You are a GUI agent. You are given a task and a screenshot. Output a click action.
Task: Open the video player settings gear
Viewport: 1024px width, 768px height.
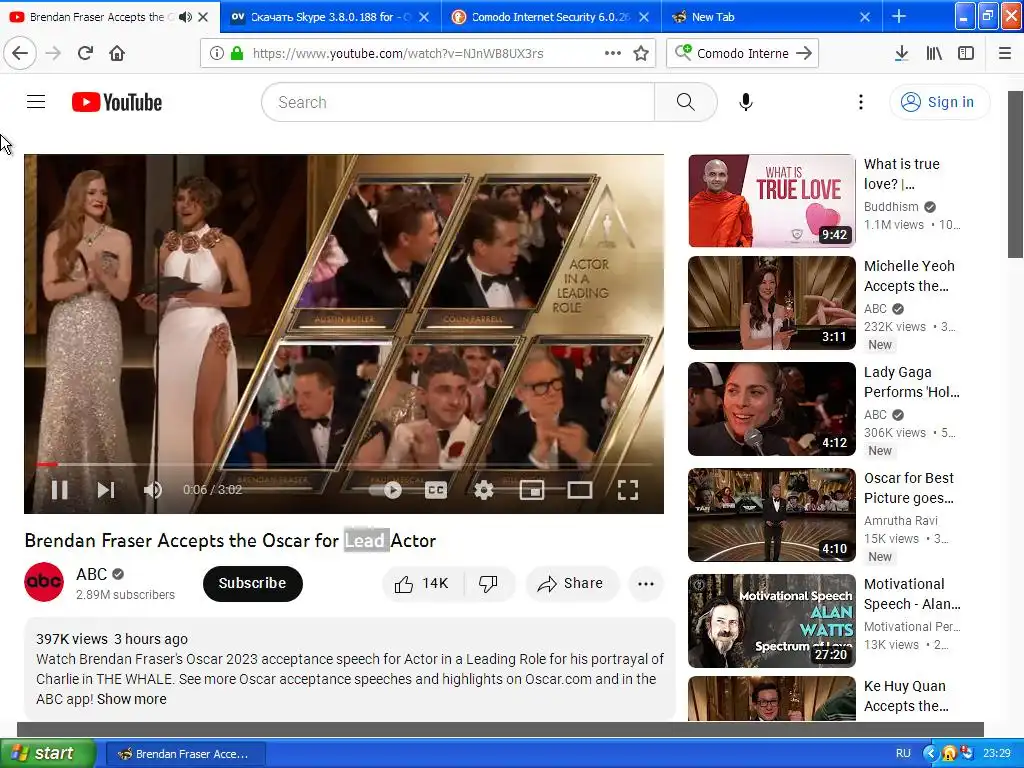(484, 490)
